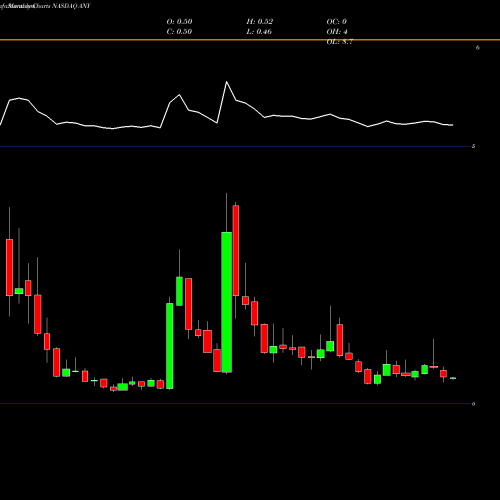Click the OH: 4 readout
Screen dimensions: 500x500
337,32
